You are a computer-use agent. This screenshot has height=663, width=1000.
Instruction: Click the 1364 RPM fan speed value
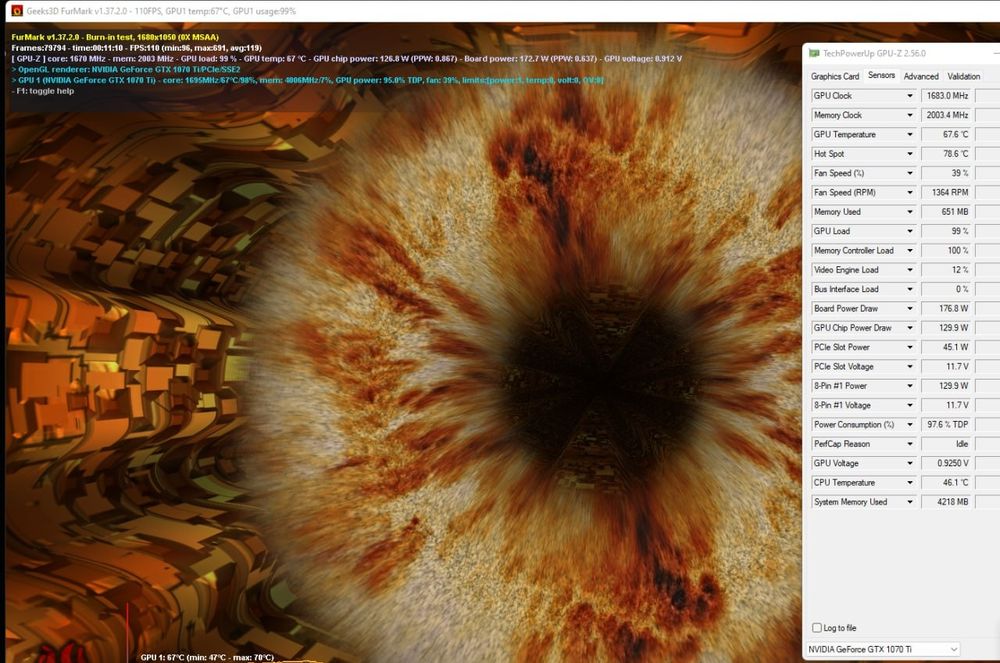click(946, 193)
